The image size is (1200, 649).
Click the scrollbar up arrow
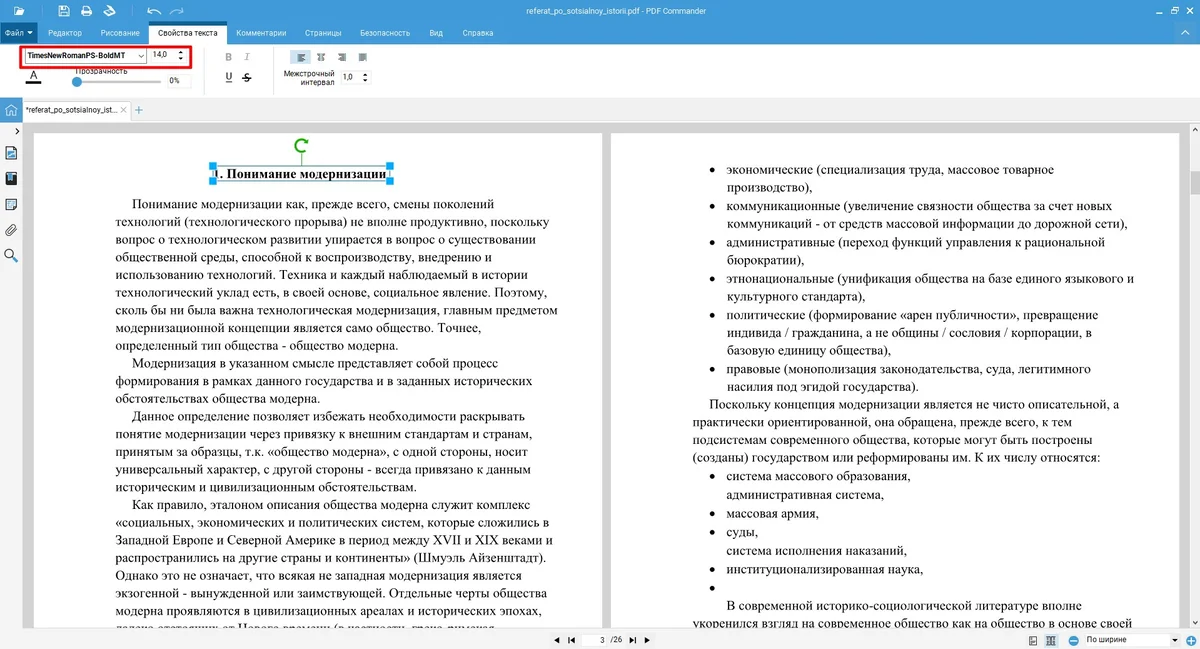click(x=1194, y=129)
